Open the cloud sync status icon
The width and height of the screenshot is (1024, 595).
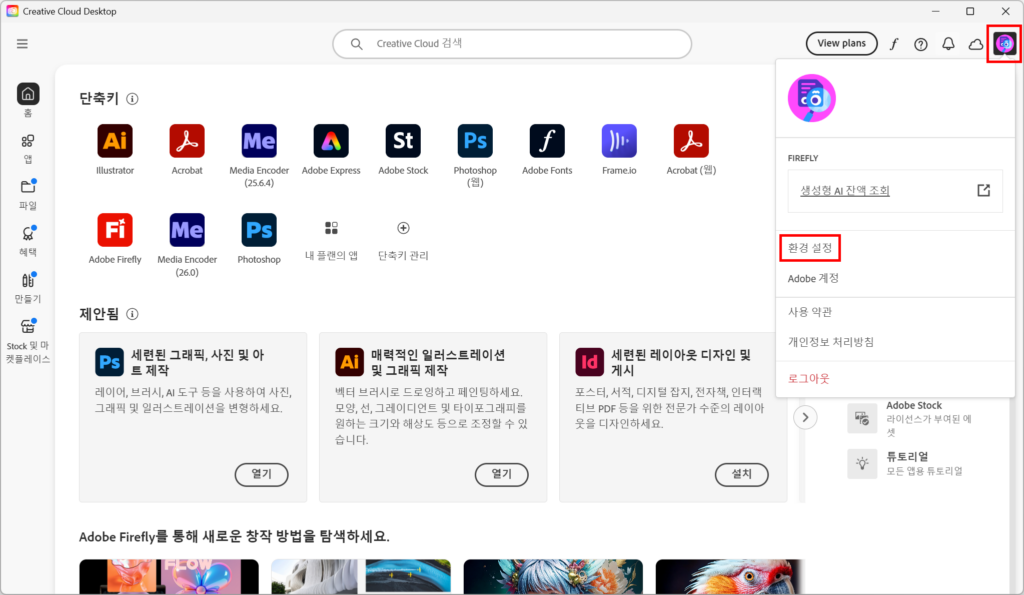coord(976,44)
